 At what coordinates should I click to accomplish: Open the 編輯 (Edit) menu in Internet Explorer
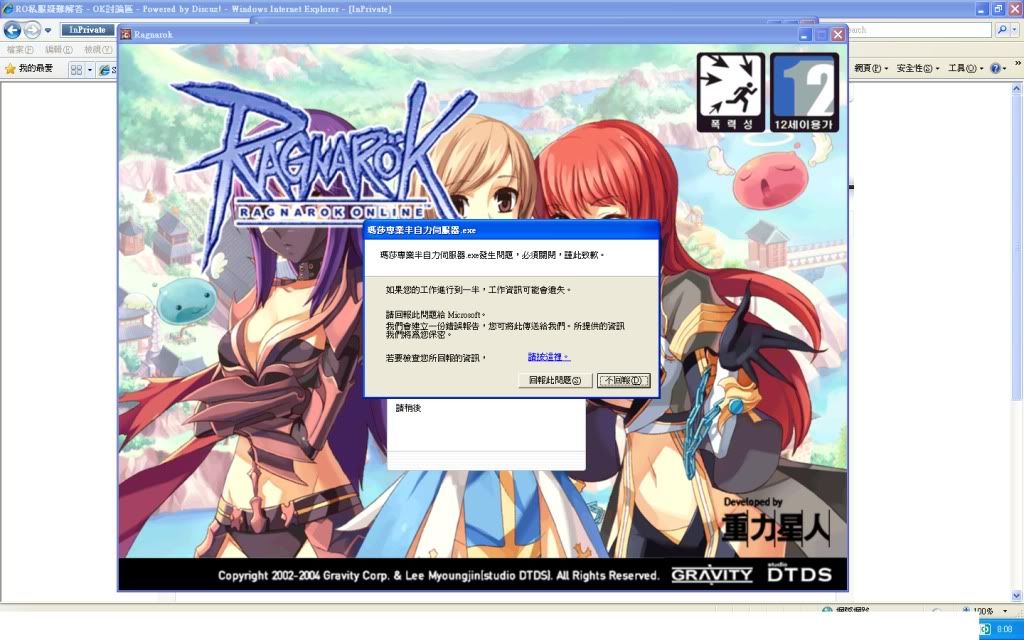59,50
